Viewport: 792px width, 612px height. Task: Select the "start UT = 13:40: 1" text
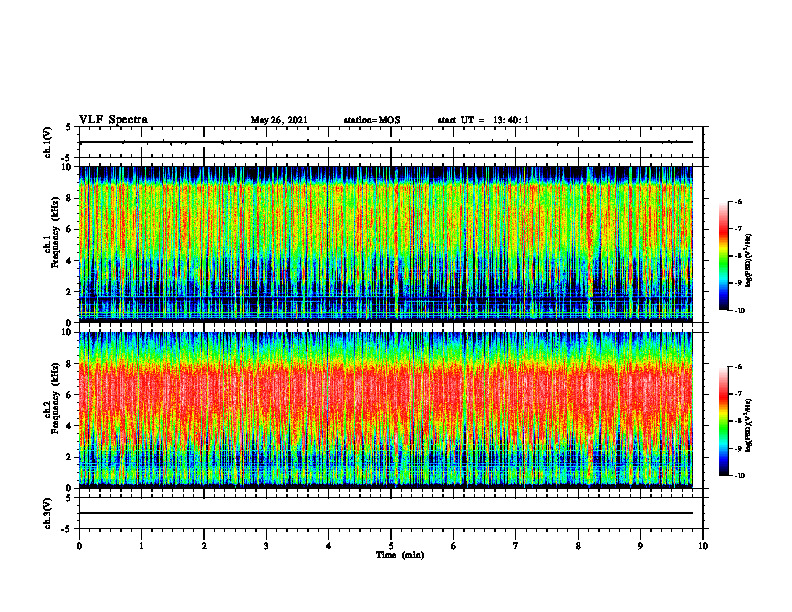pyautogui.click(x=483, y=120)
